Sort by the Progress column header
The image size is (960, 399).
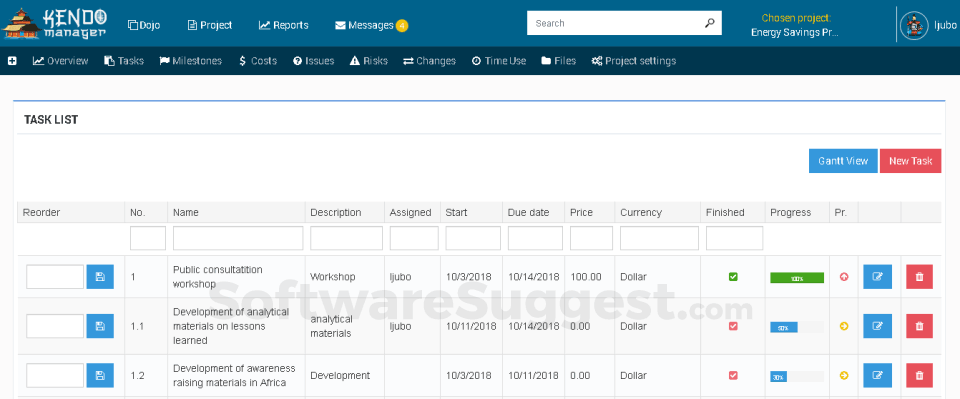790,212
